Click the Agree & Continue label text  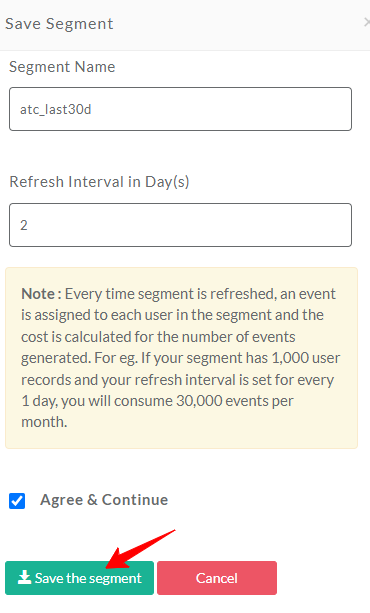pyautogui.click(x=104, y=500)
